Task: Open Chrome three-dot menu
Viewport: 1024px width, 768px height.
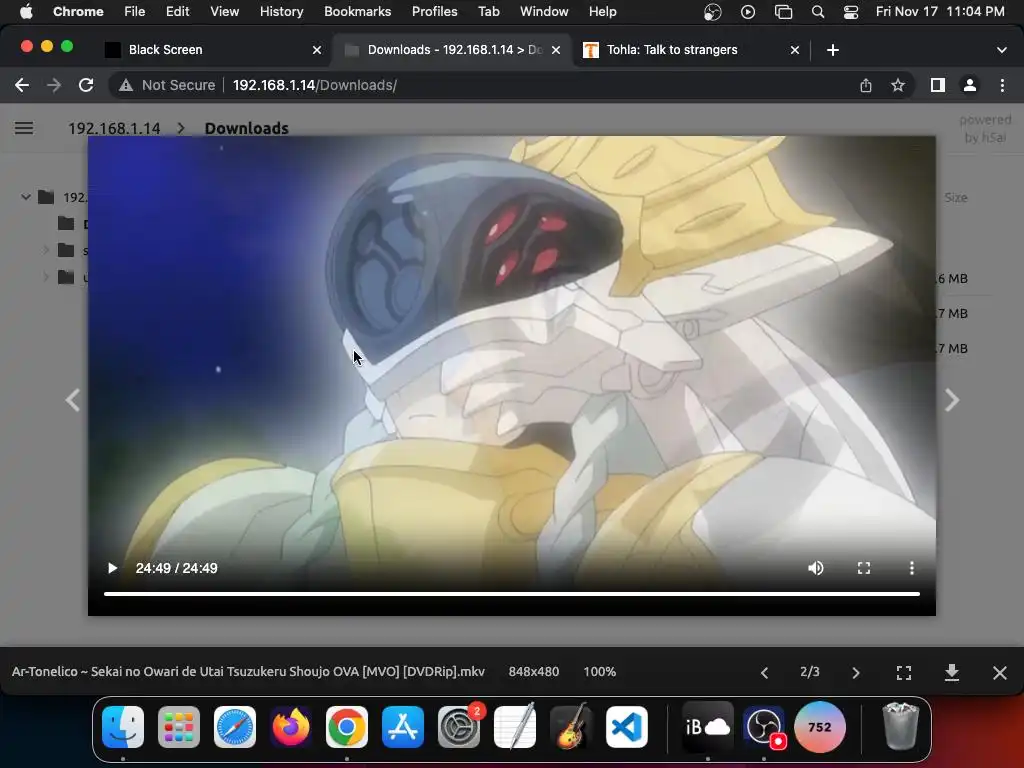Action: [x=1002, y=85]
